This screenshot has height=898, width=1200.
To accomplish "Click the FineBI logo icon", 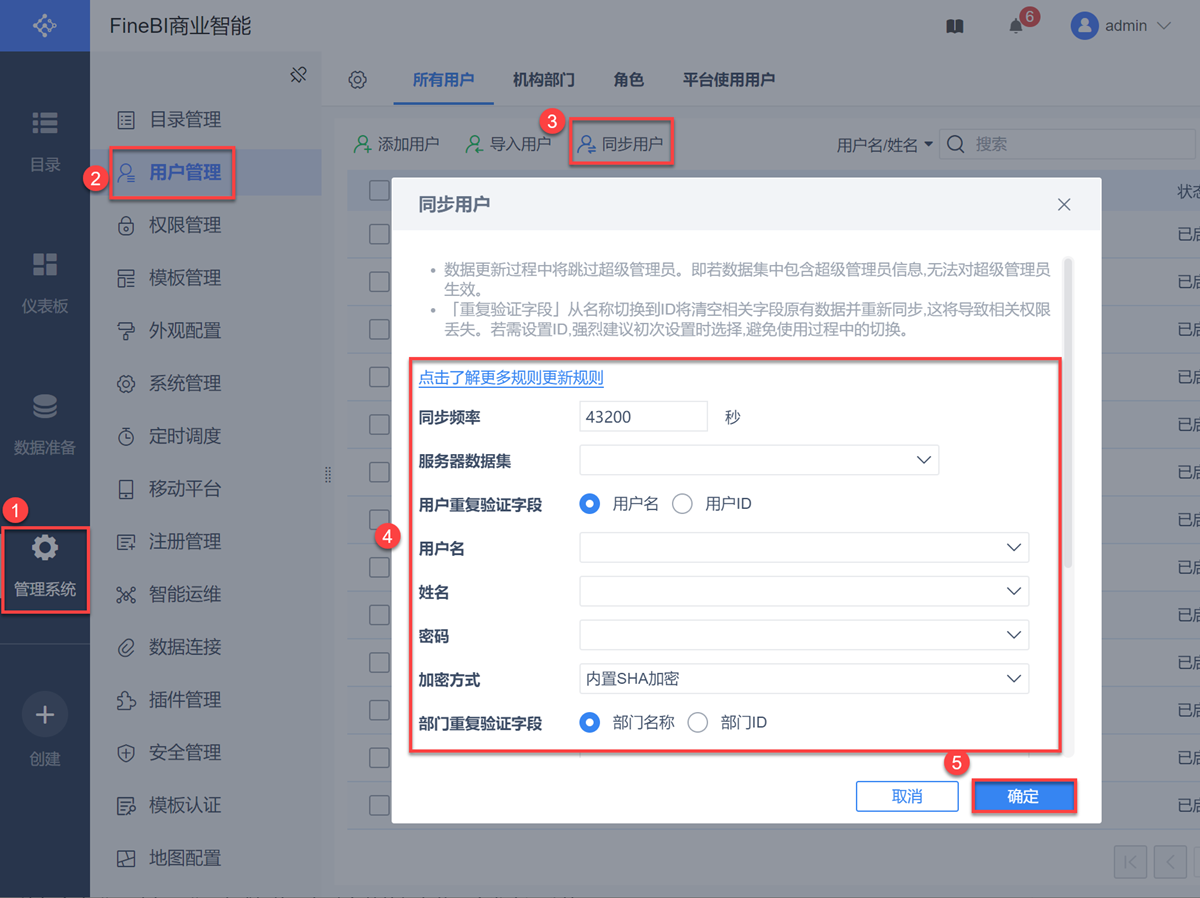I will [44, 25].
